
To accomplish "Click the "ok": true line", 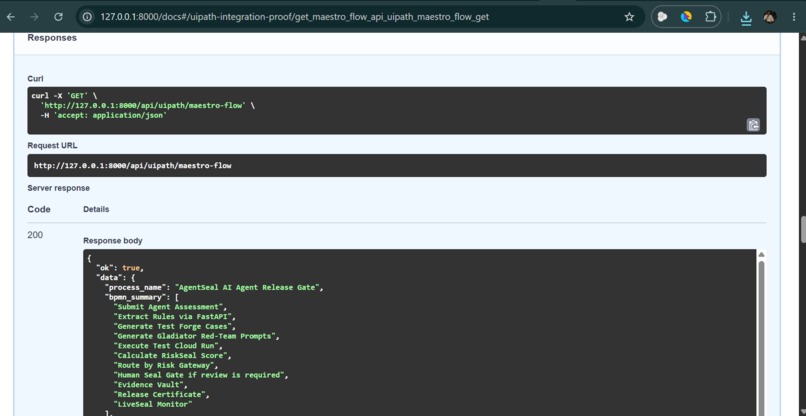I will click(121, 268).
